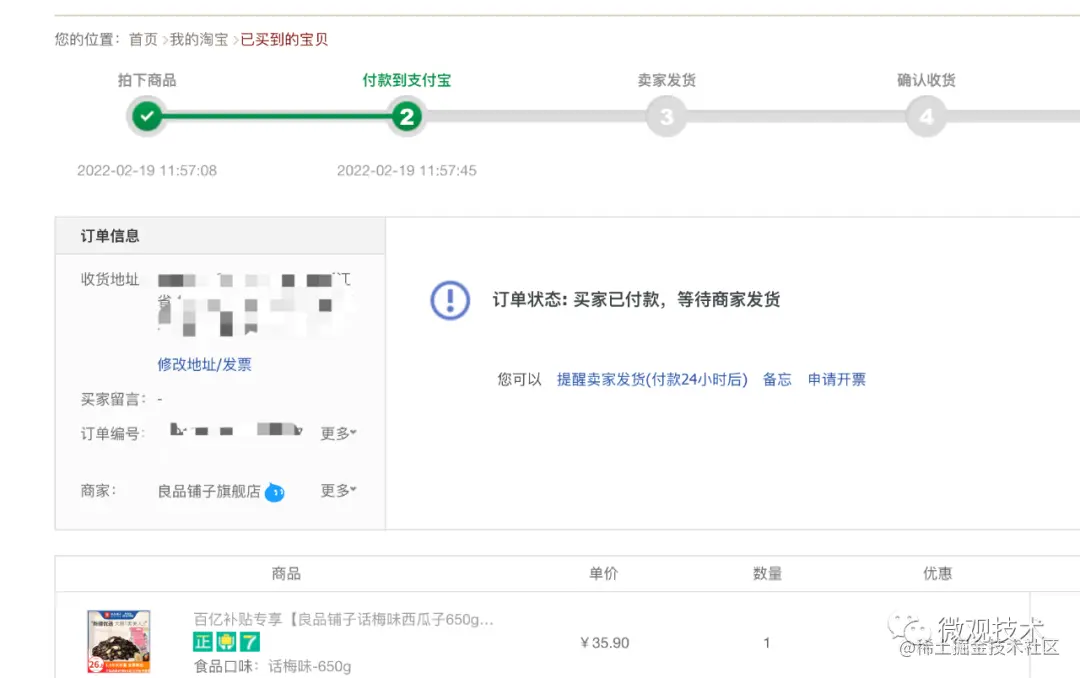This screenshot has width=1080, height=678.
Task: Open 修改地址/发票 link
Action: tap(205, 365)
